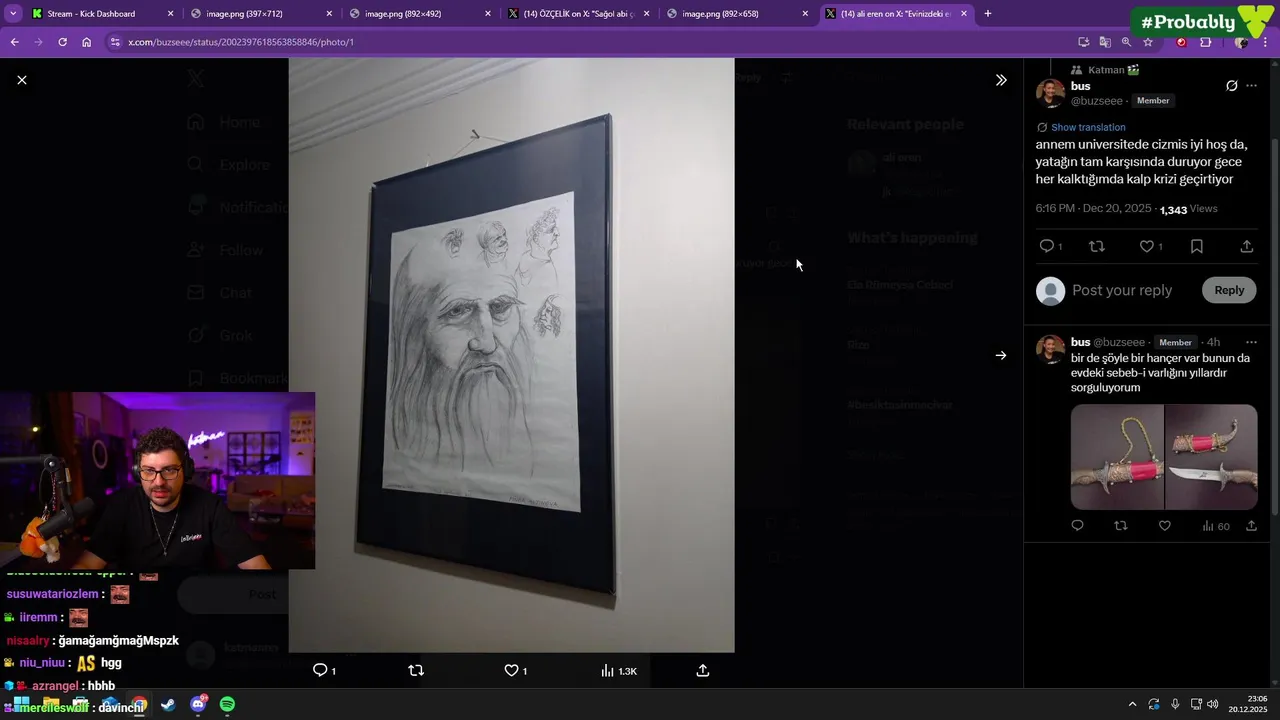
Task: Open the unsheathed dagger thumbnail
Action: 1211,457
